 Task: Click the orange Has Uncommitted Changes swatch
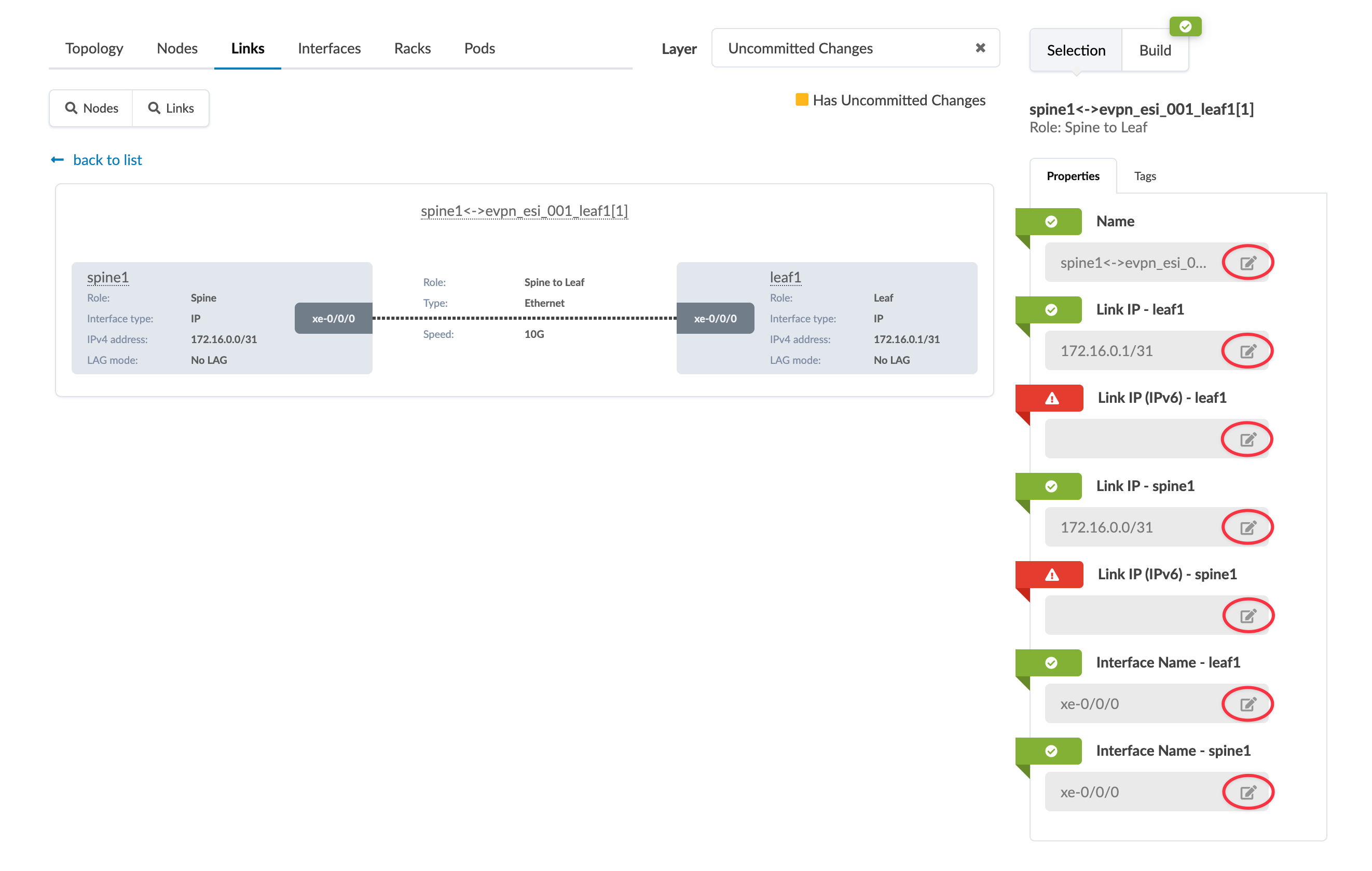[802, 100]
